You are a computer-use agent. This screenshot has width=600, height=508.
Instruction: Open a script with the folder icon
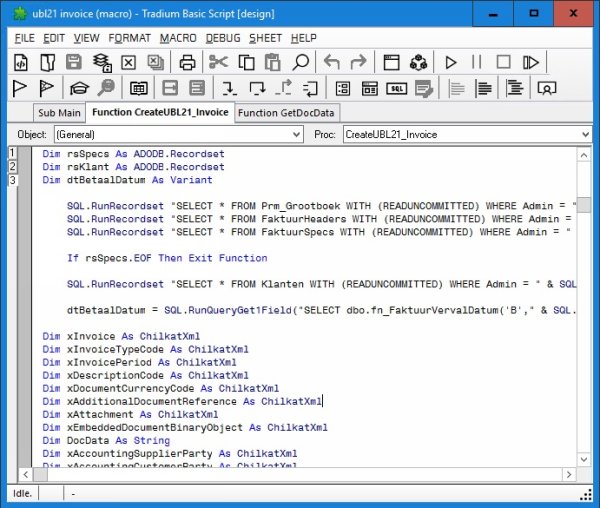[x=47, y=62]
